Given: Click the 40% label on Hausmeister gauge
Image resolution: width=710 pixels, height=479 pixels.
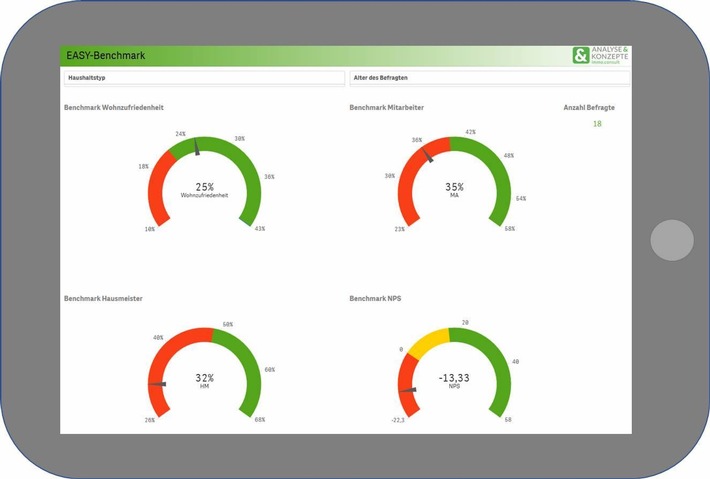Looking at the screenshot, I should [158, 338].
